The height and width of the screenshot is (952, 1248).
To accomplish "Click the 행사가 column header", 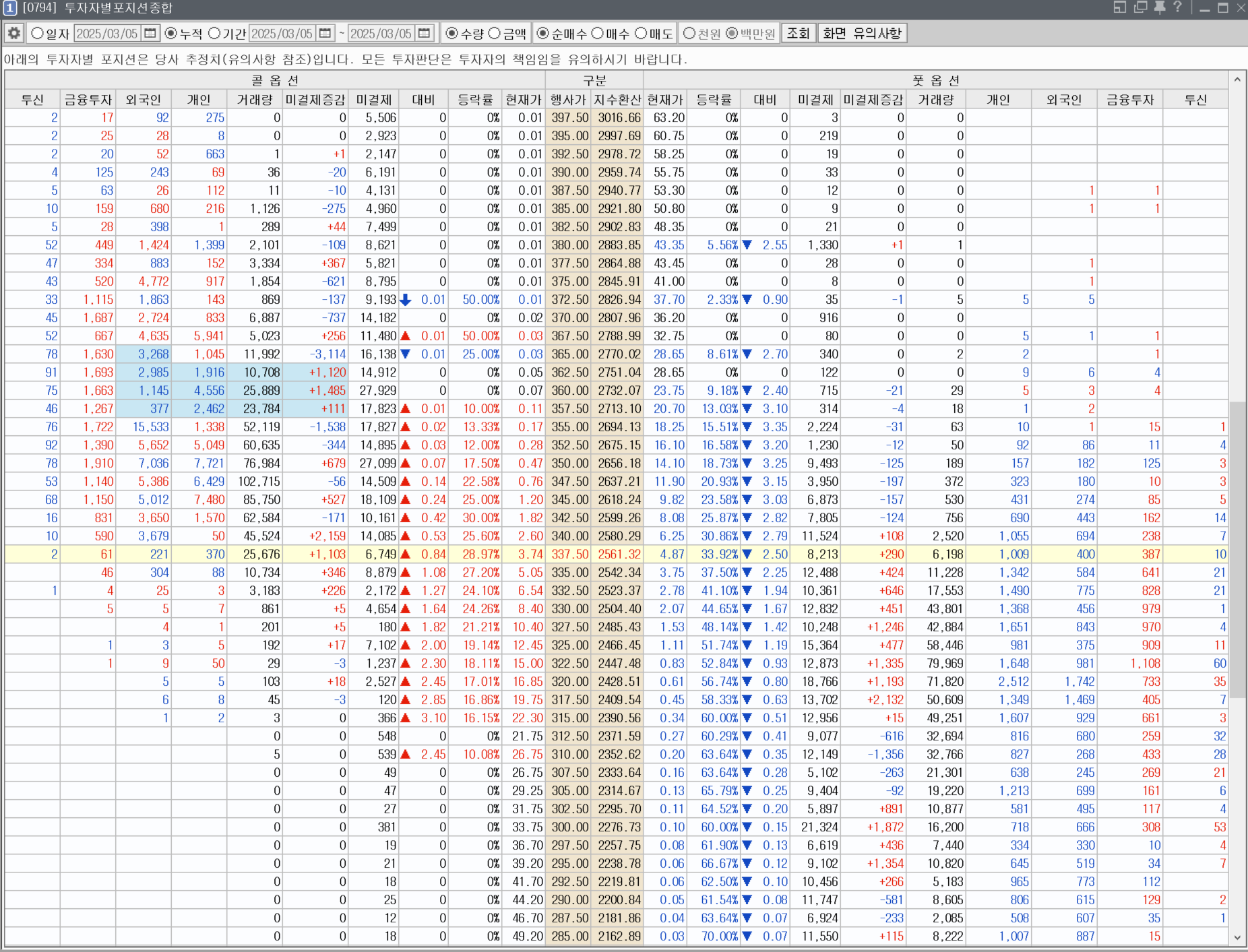I will click(568, 100).
